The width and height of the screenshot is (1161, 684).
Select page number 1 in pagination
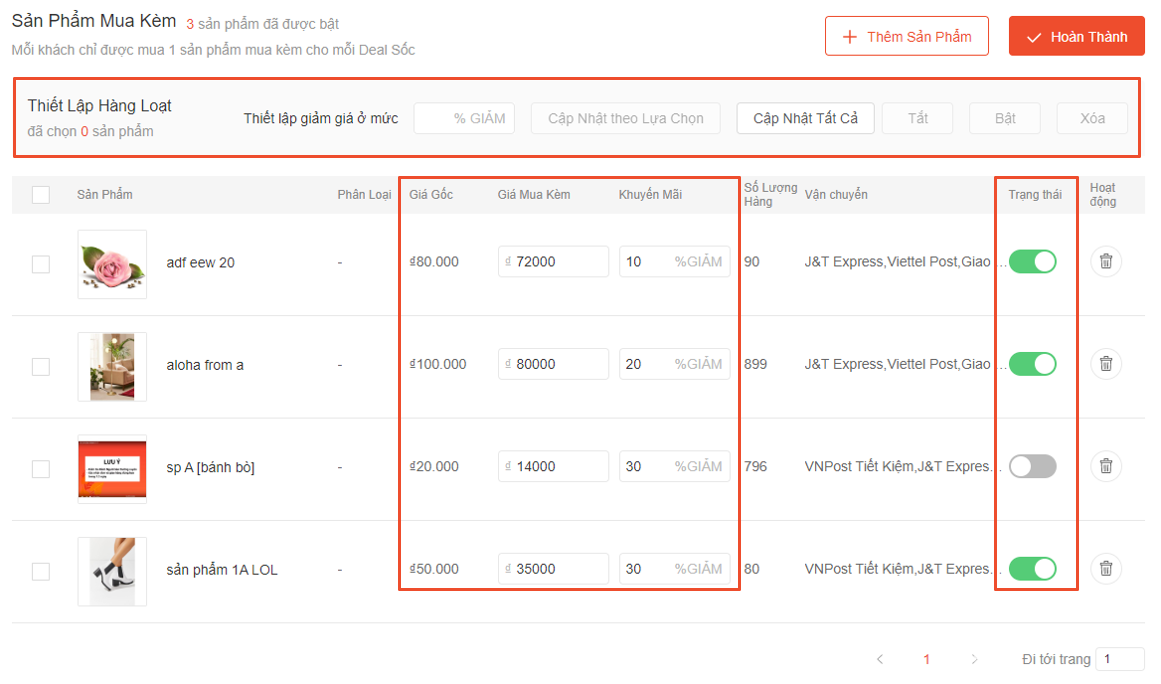click(x=927, y=659)
